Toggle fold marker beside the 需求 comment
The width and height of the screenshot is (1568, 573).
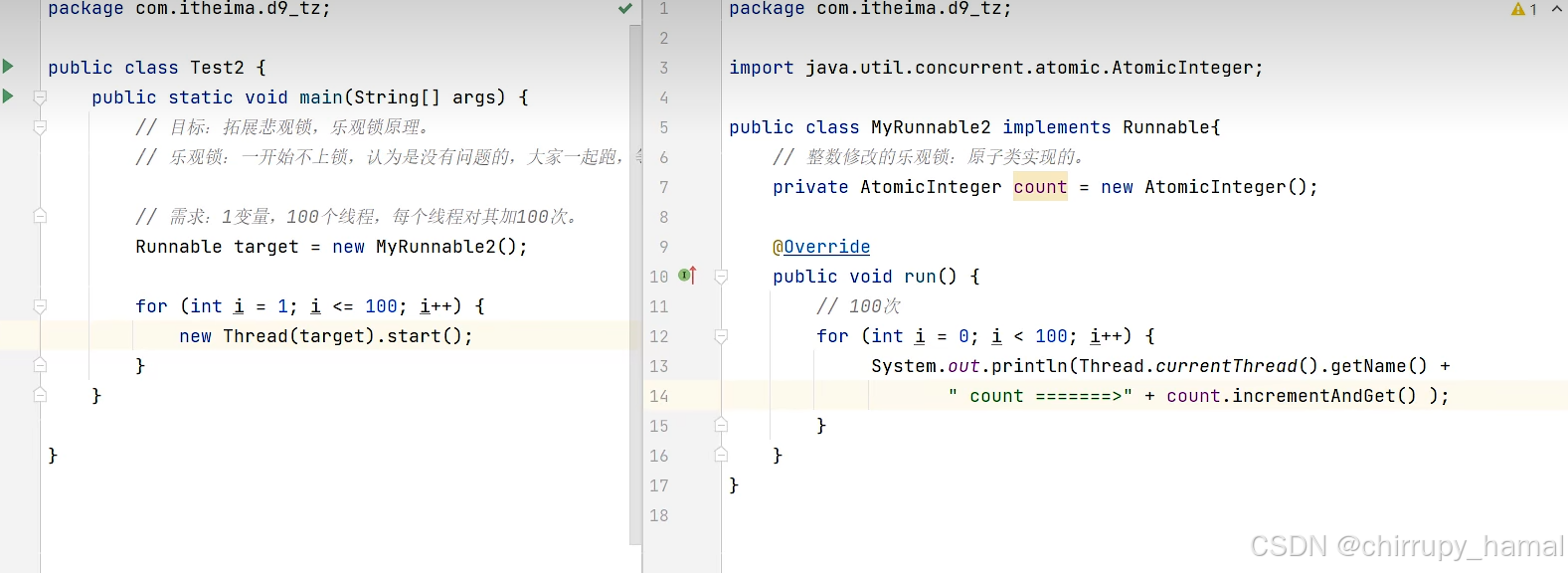click(40, 216)
